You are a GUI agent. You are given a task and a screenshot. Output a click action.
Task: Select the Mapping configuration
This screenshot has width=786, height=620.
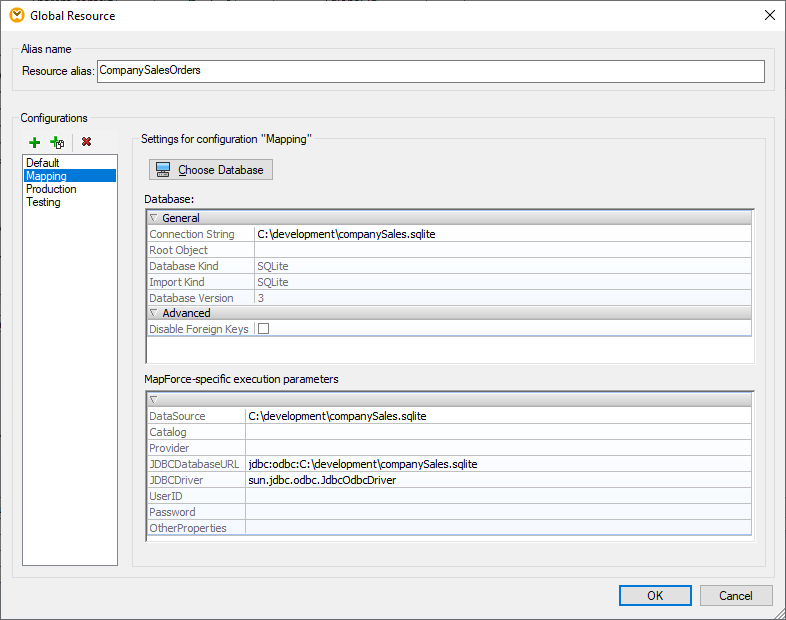tap(46, 176)
